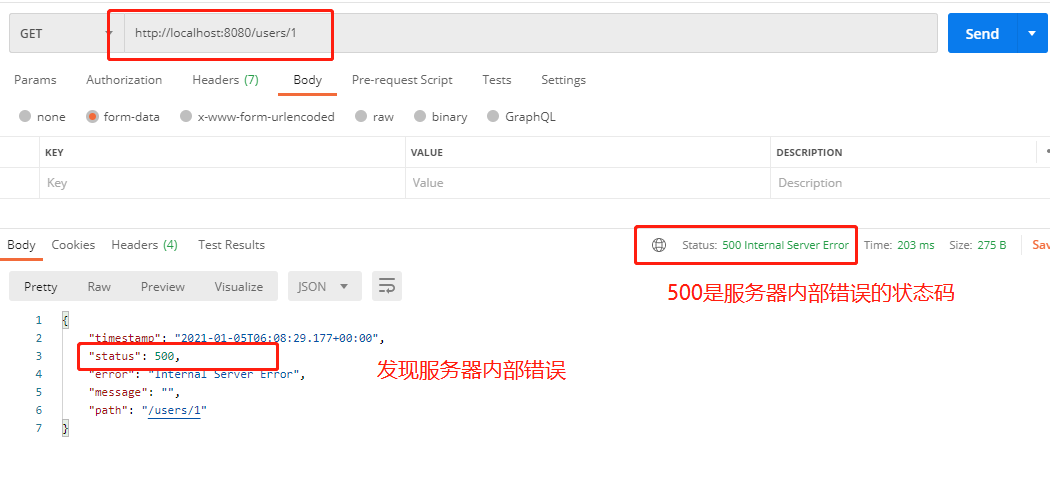Open request Headers (7) tab
Viewport: 1050px width, 491px height.
click(225, 80)
